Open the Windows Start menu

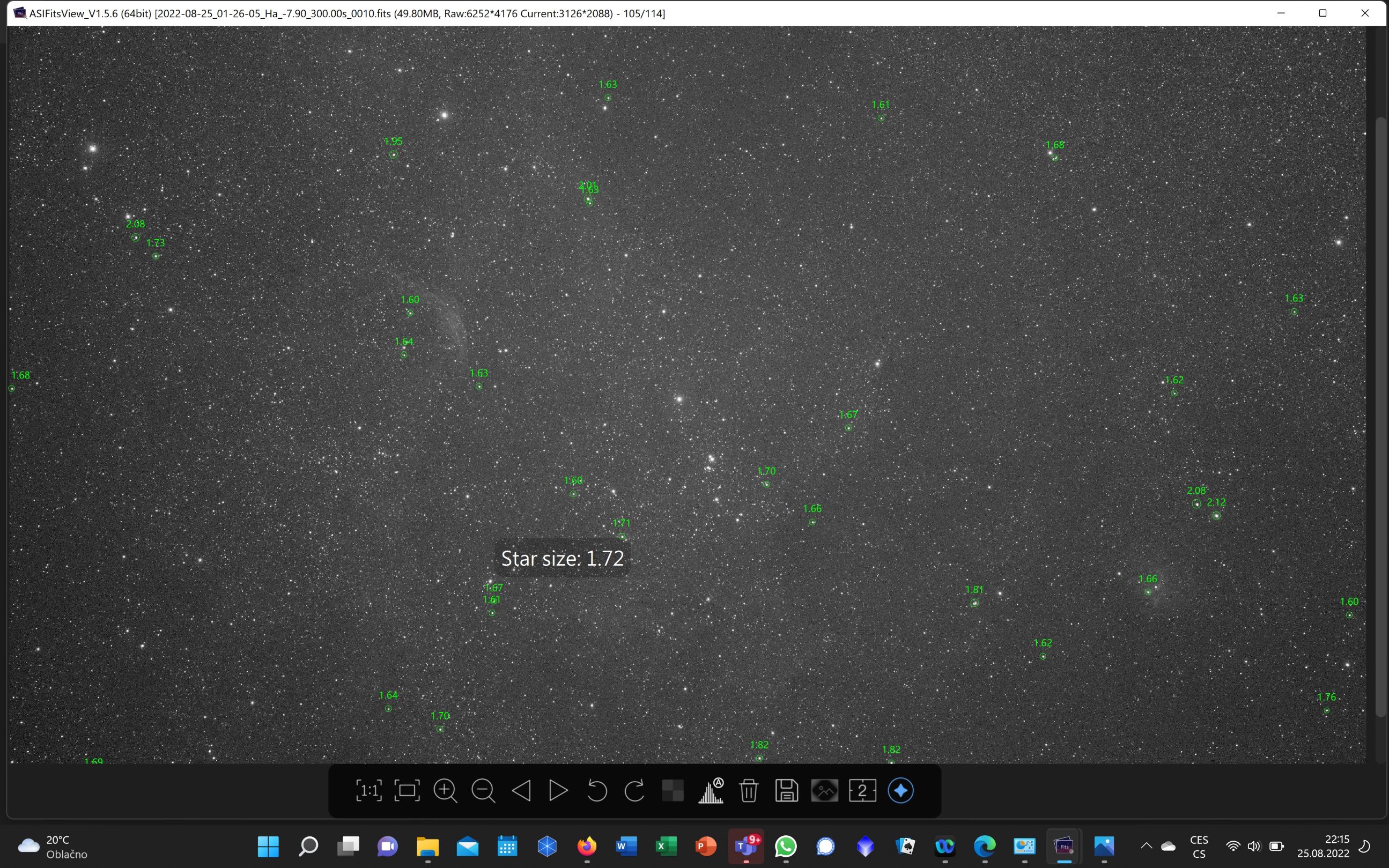pyautogui.click(x=268, y=845)
